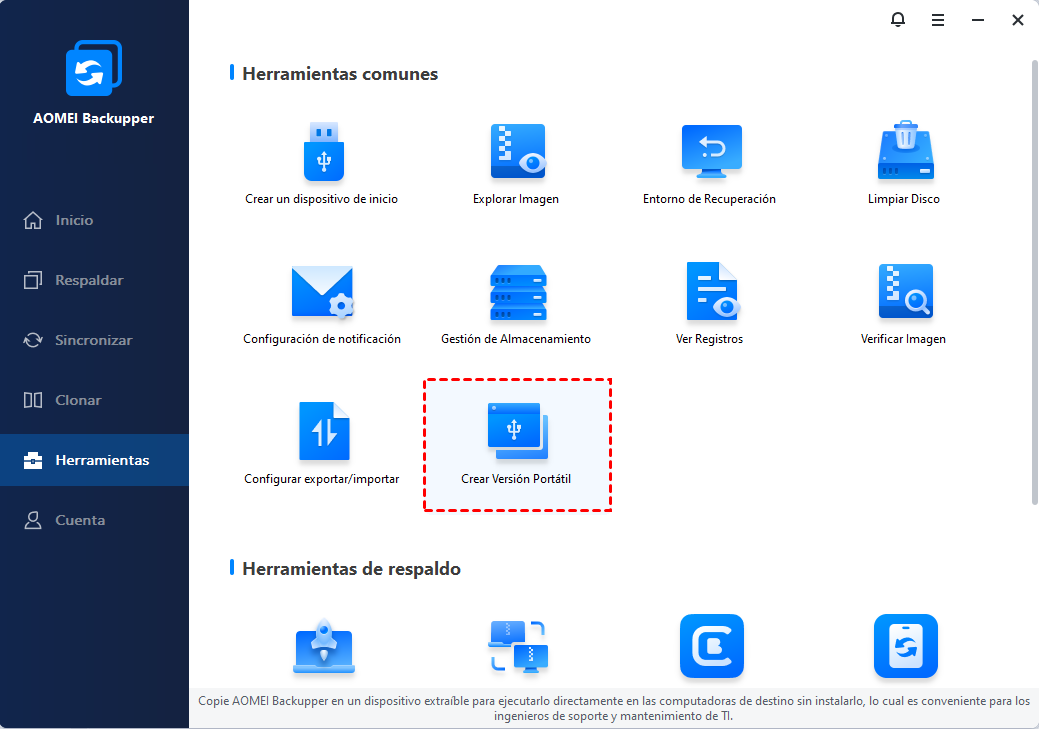Open the Cuenta section

(94, 520)
